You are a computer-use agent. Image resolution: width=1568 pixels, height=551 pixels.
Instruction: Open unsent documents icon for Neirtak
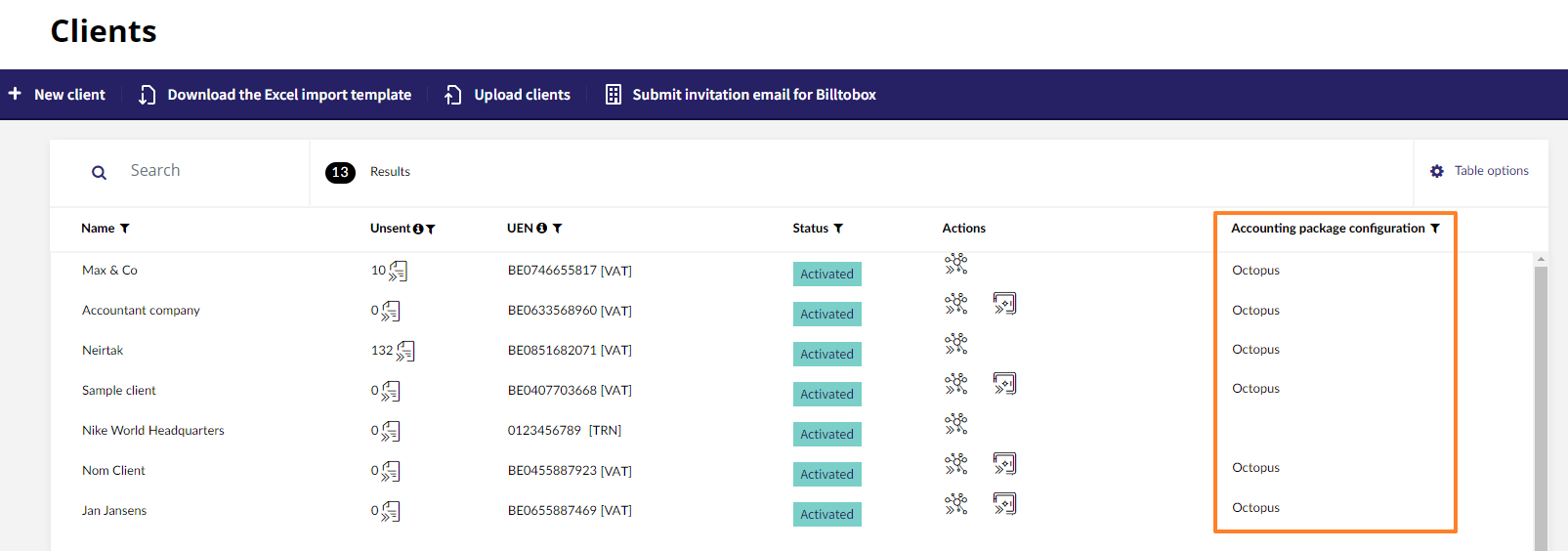pos(405,352)
